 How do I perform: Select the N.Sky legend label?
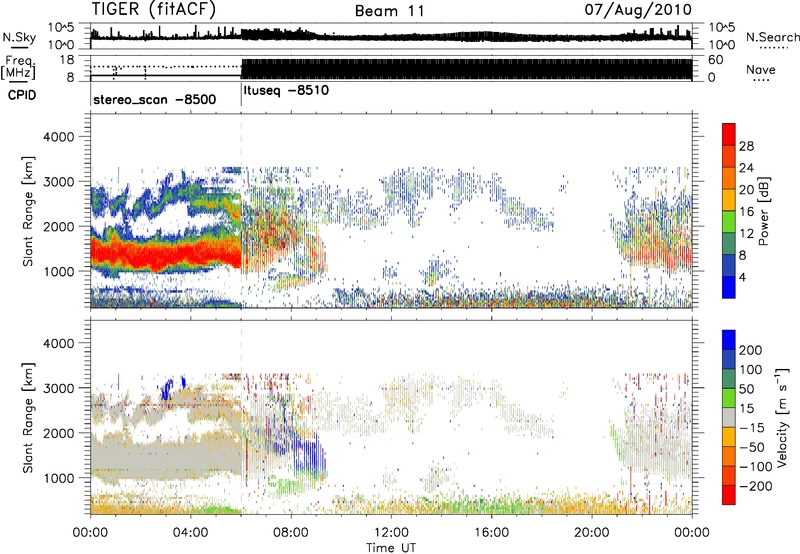click(x=19, y=37)
